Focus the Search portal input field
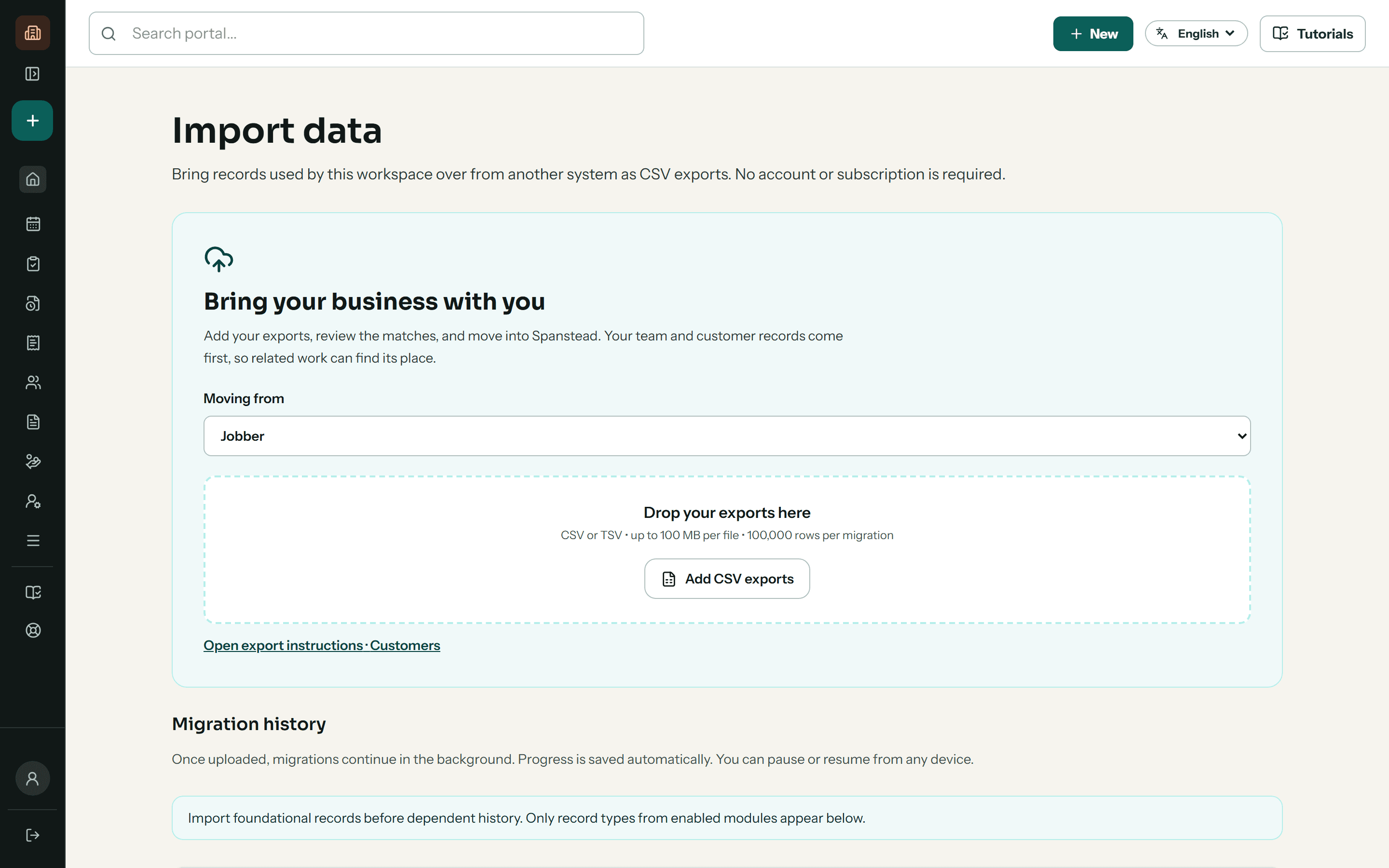This screenshot has width=1389, height=868. (x=366, y=33)
